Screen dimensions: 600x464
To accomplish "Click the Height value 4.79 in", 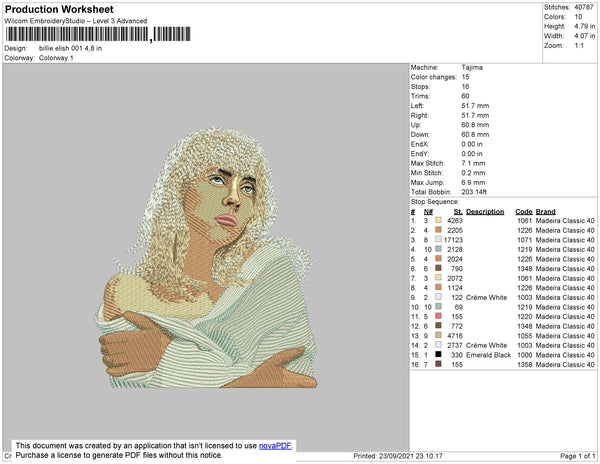I will click(584, 26).
